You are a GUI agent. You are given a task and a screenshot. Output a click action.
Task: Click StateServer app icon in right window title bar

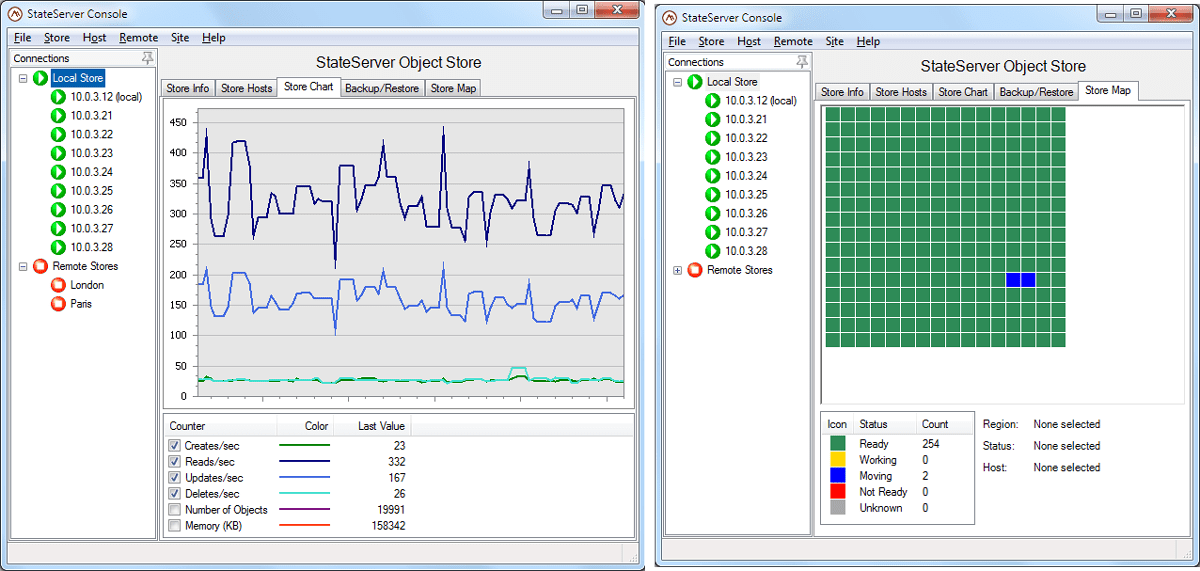tap(668, 17)
